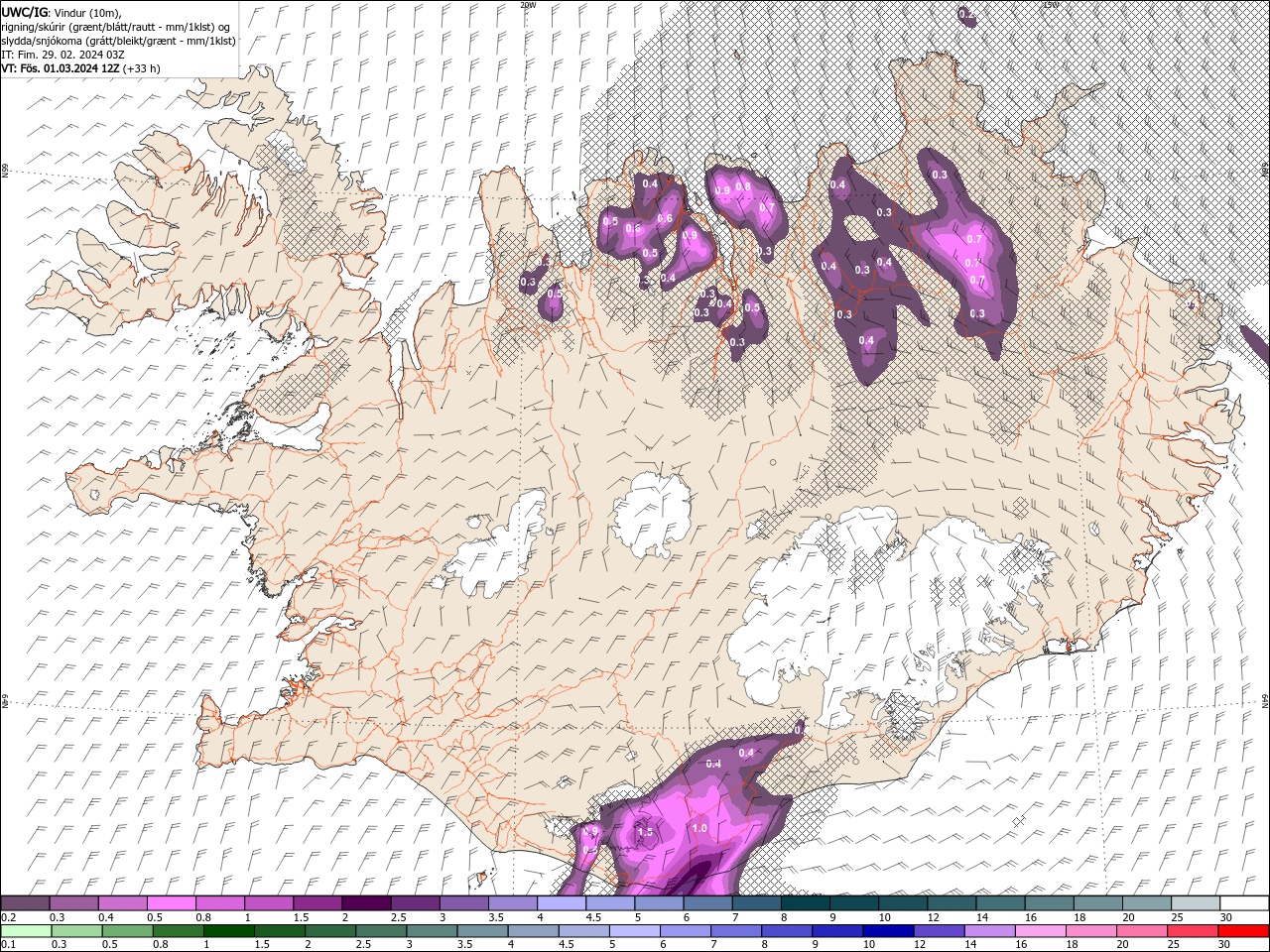Pick the red swatch above the lower scale's 30

pos(1242,931)
